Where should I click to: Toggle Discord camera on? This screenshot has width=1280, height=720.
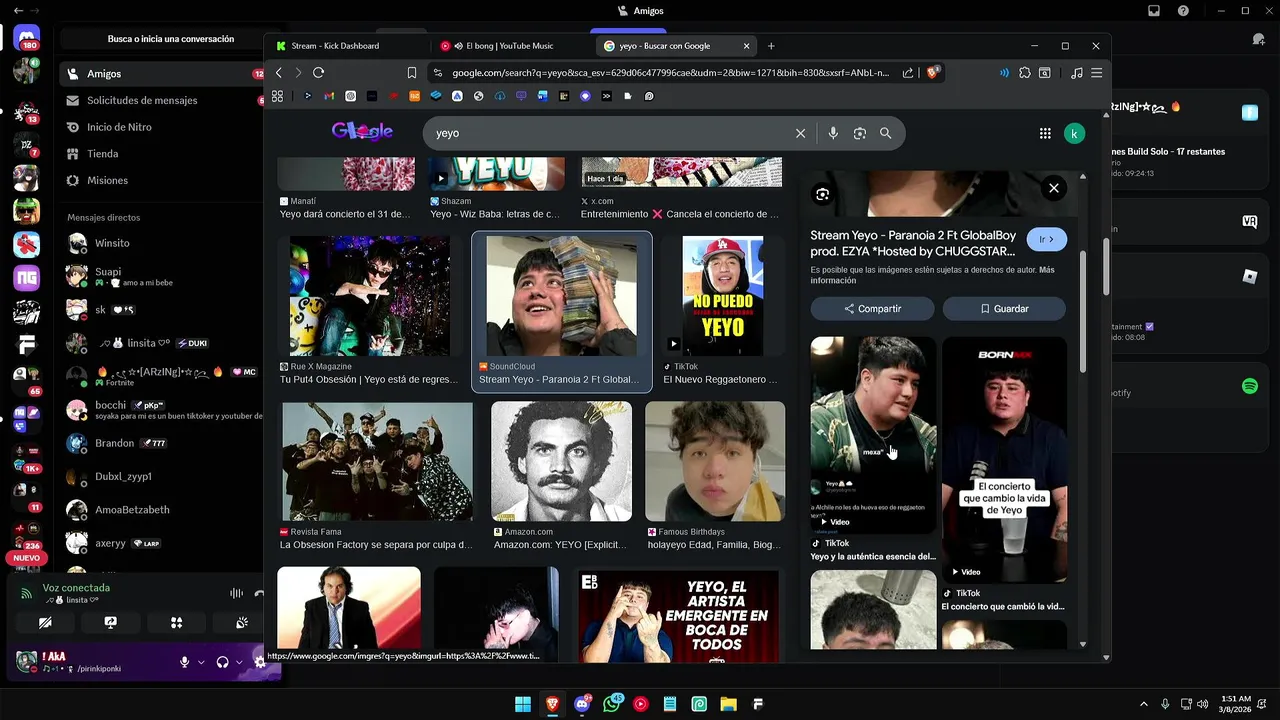[45, 622]
